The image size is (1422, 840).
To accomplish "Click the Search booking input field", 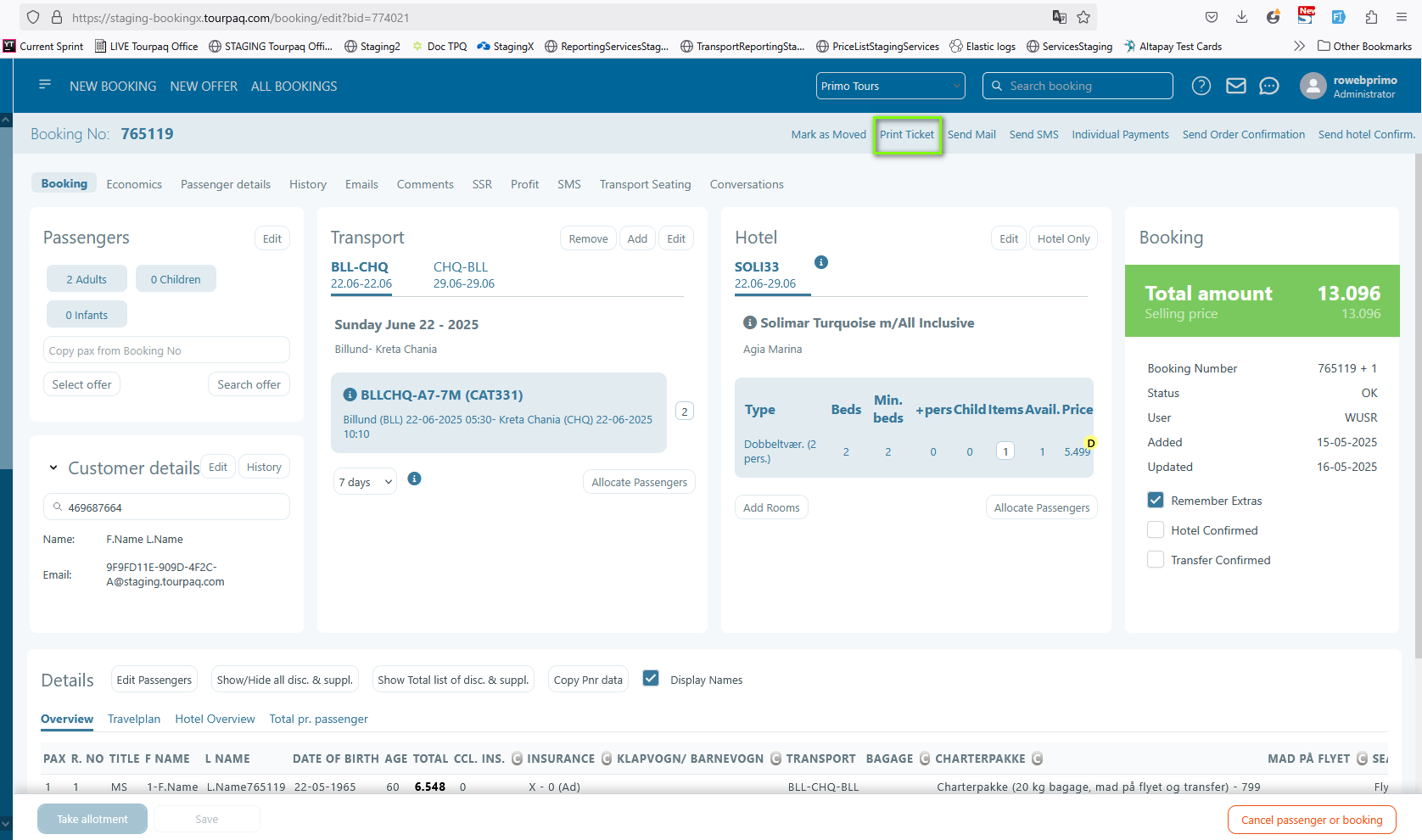I will tap(1086, 86).
